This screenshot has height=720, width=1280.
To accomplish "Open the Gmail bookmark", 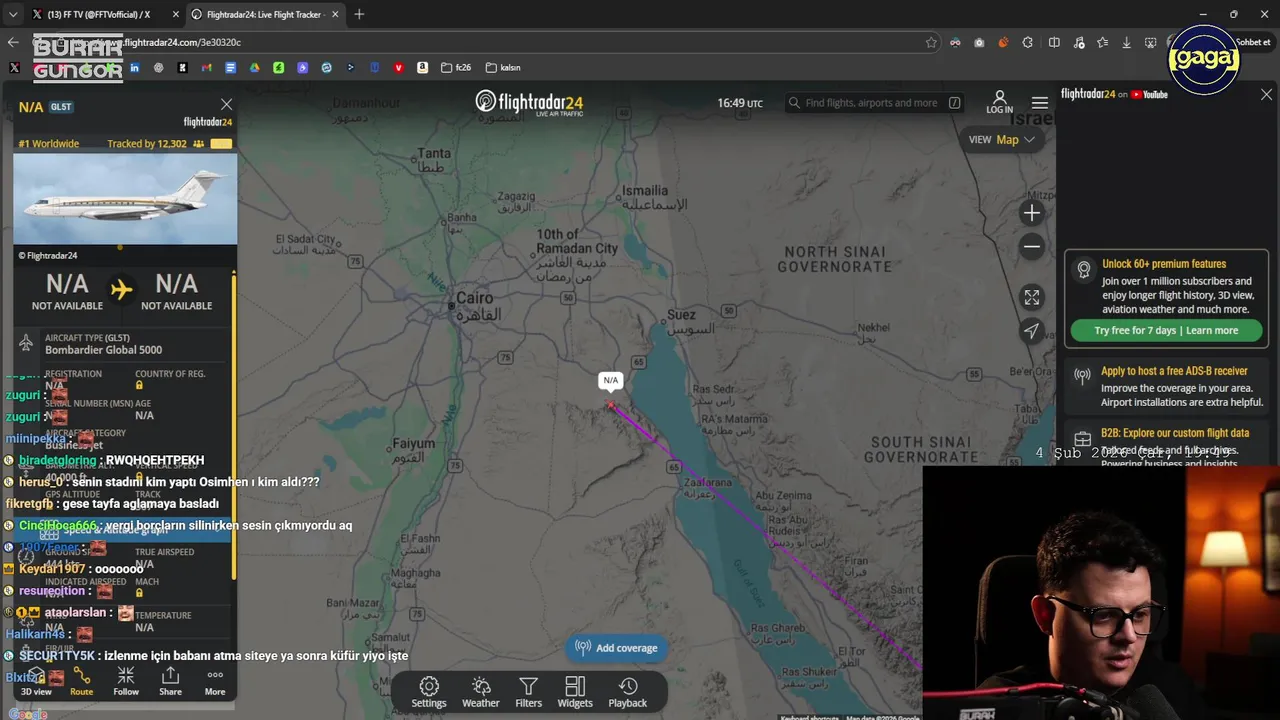I will [206, 68].
